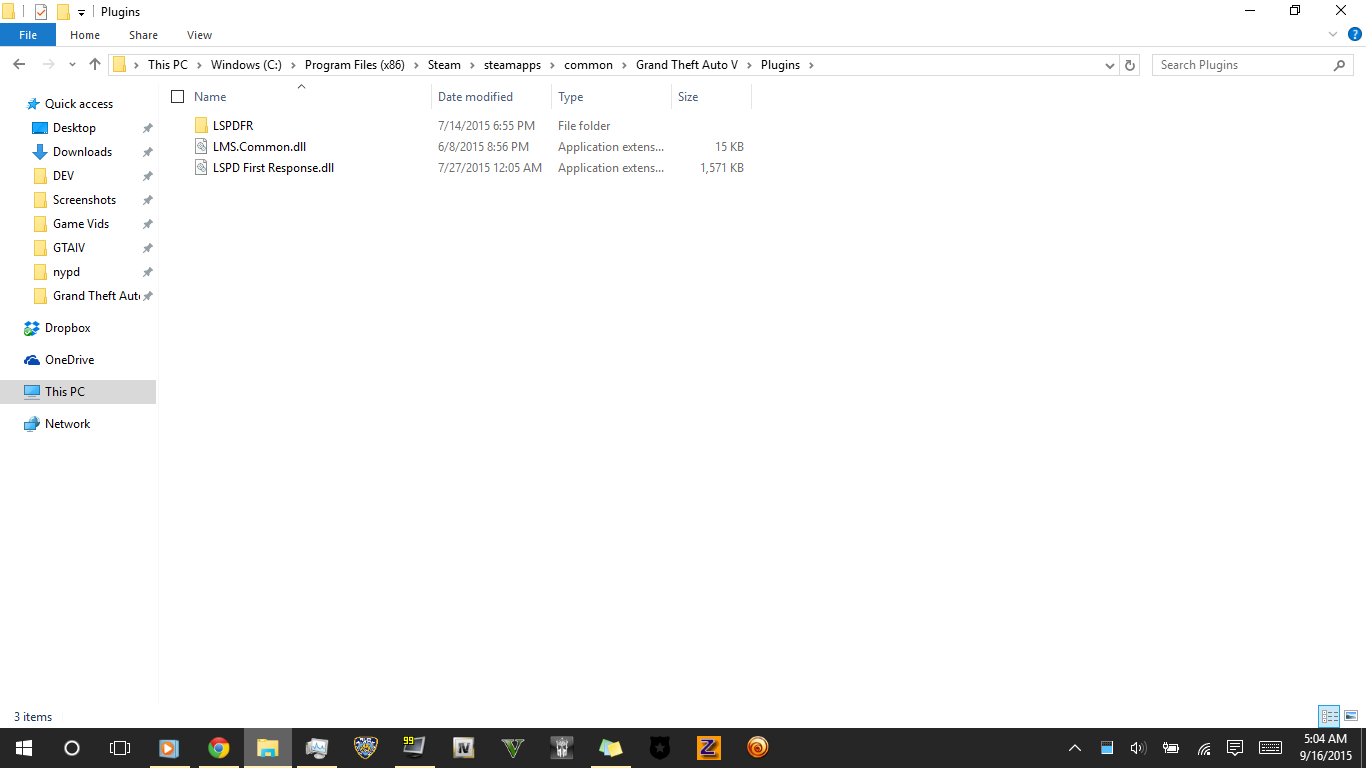Open the Customize Quick Access Toolbar dropdown
Image resolution: width=1366 pixels, height=768 pixels.
81,12
